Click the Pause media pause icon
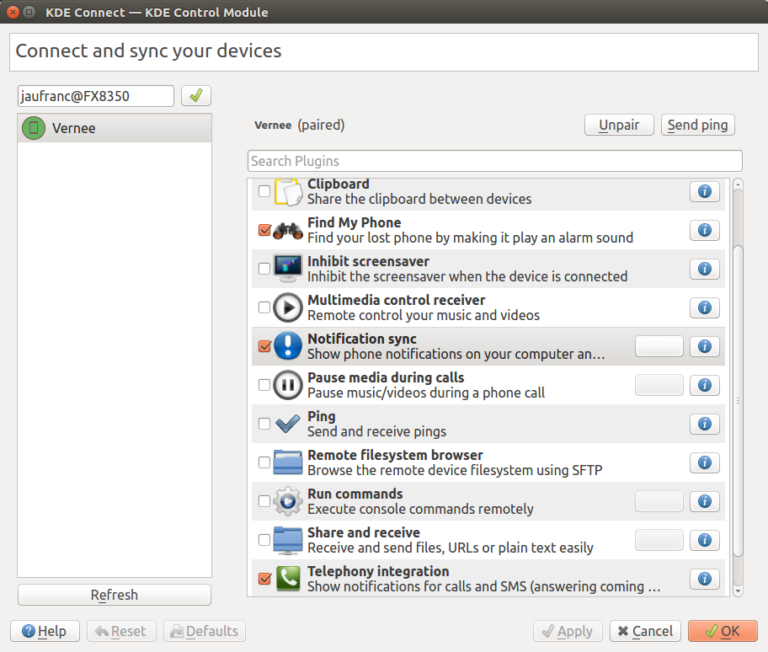This screenshot has height=652, width=768. (288, 385)
